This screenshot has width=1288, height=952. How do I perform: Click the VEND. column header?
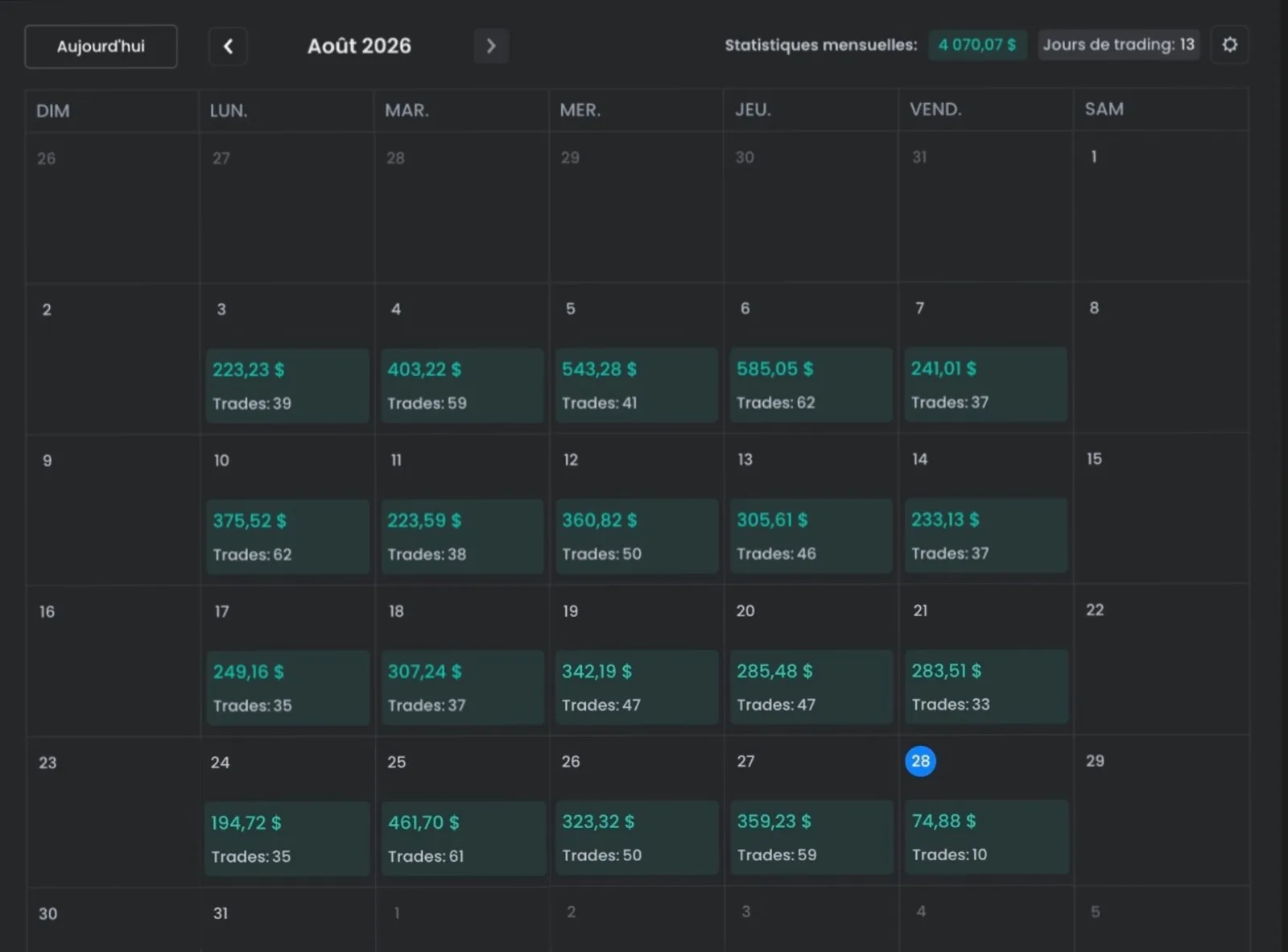(x=935, y=110)
